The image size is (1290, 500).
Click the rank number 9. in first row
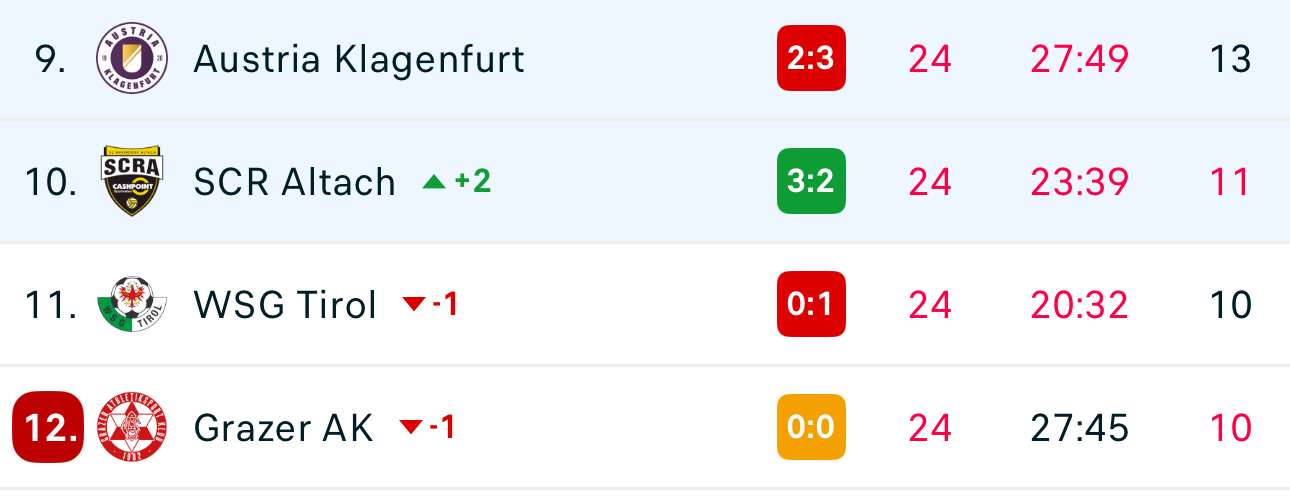pos(50,59)
